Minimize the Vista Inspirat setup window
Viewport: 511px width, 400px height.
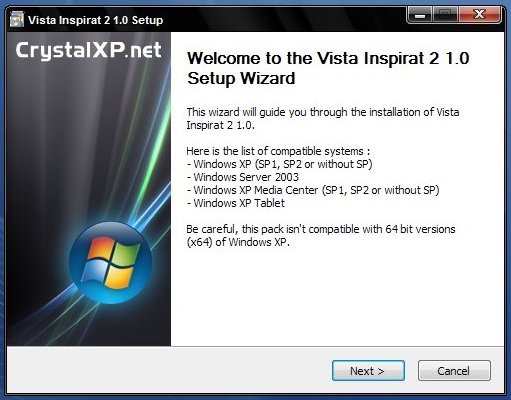[x=420, y=15]
